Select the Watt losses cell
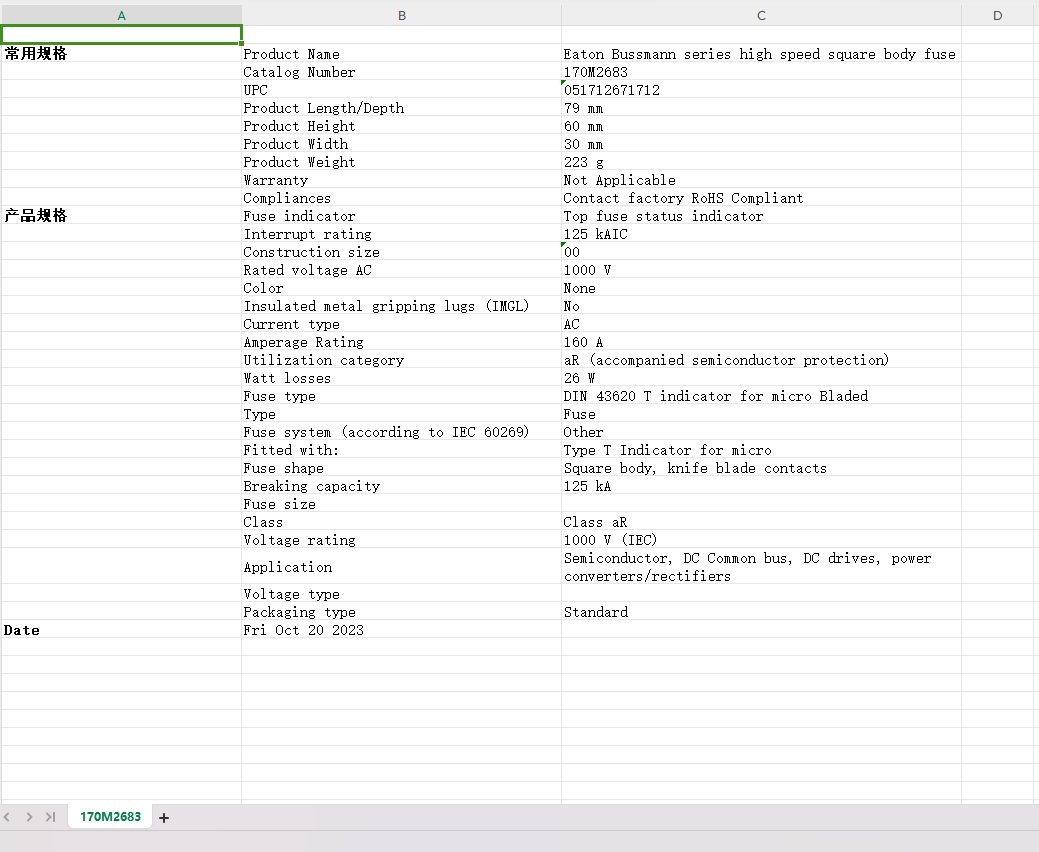 tap(402, 377)
